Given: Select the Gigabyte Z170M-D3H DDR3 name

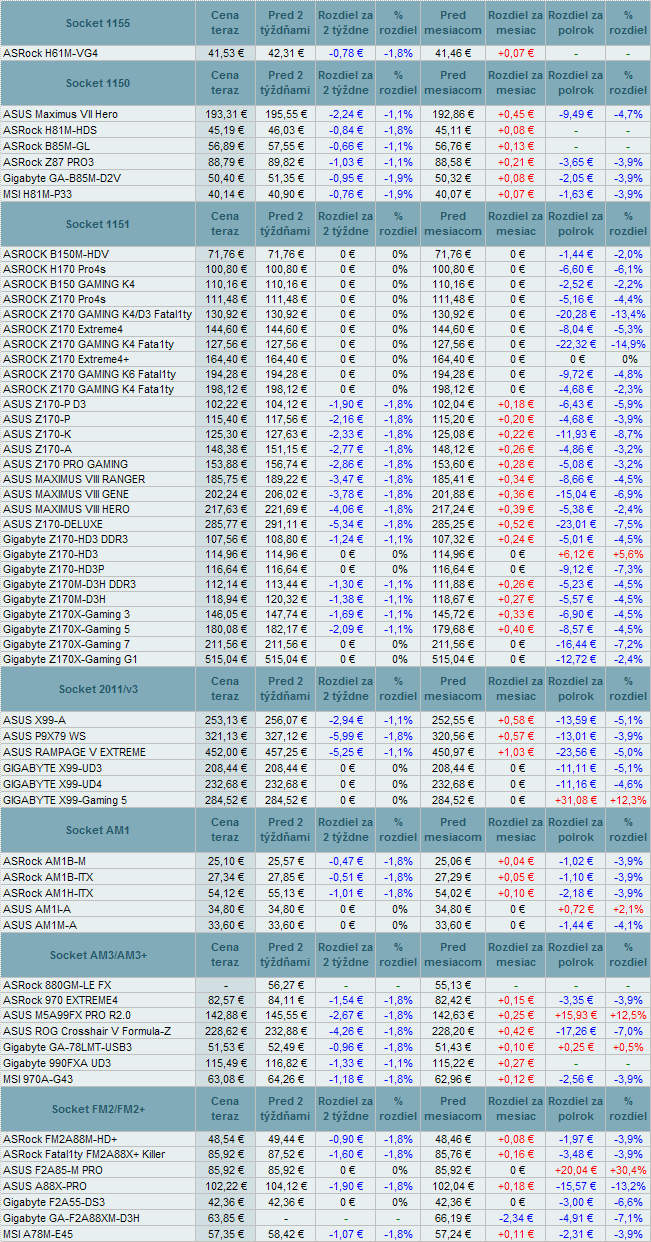Looking at the screenshot, I should click(x=69, y=584).
